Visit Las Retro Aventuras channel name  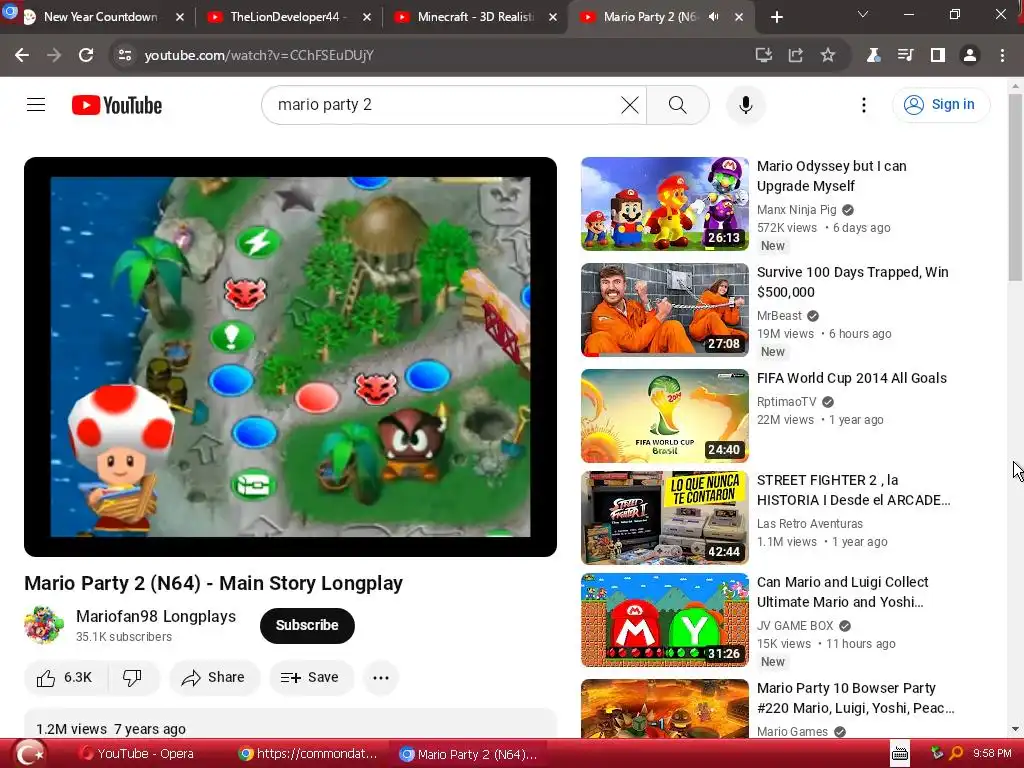pyautogui.click(x=810, y=524)
